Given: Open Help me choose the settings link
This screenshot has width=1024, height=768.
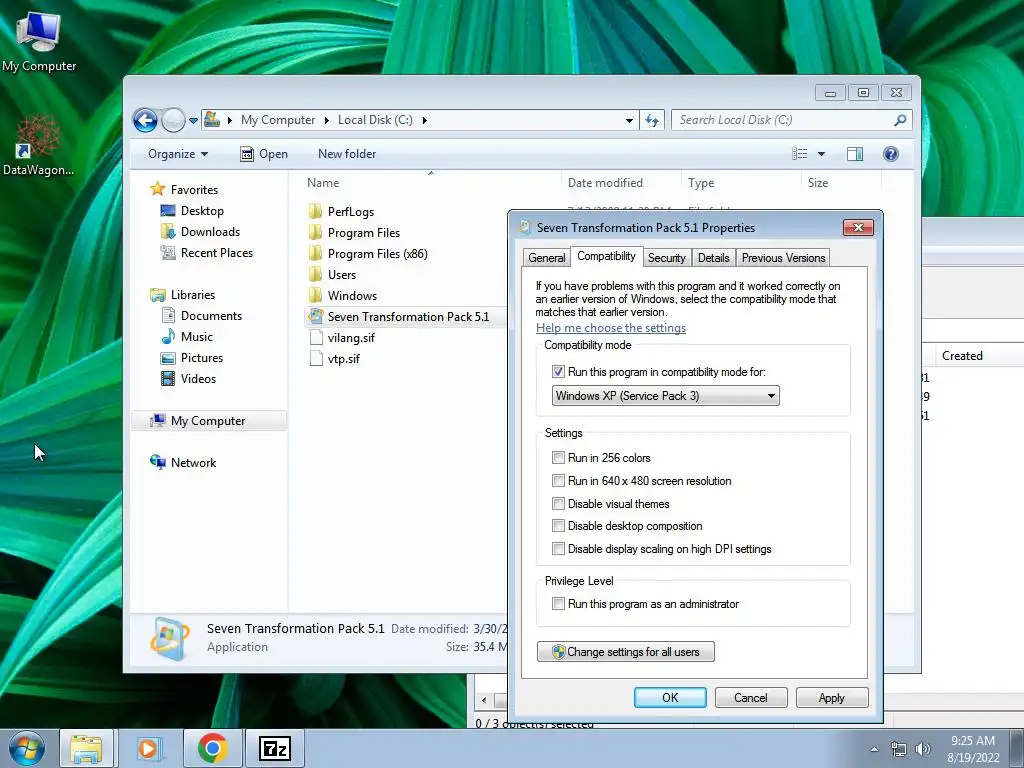Looking at the screenshot, I should coord(611,328).
